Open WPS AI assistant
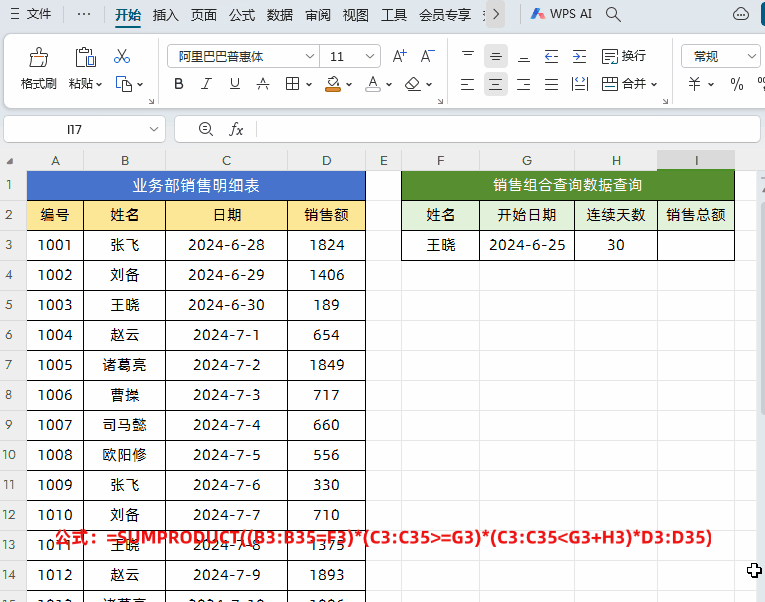 [x=561, y=15]
